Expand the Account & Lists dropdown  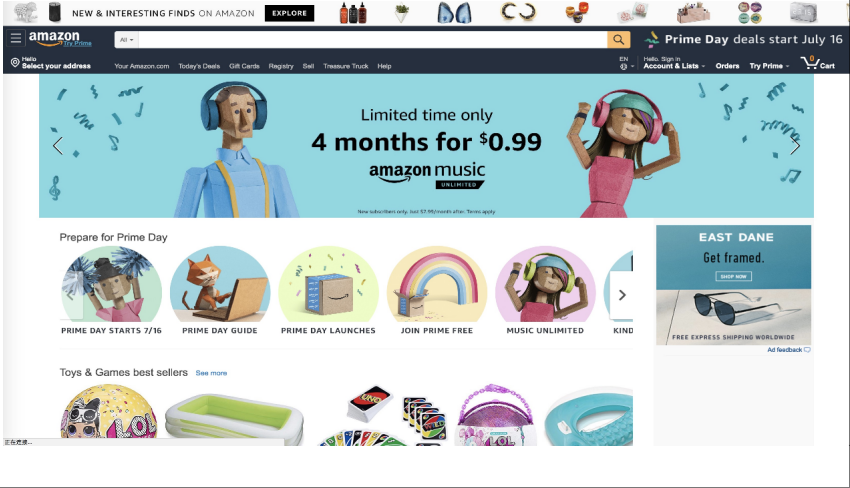click(x=674, y=66)
